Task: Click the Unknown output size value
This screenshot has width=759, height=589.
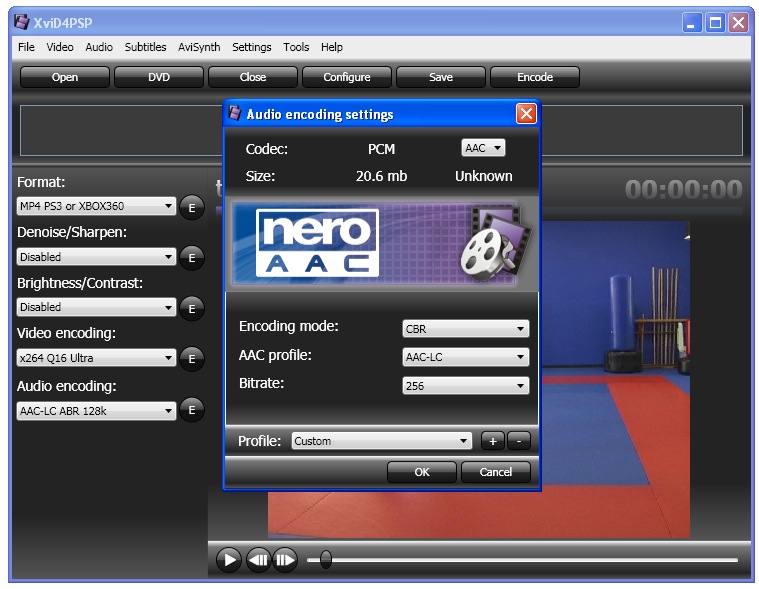Action: pyautogui.click(x=484, y=176)
